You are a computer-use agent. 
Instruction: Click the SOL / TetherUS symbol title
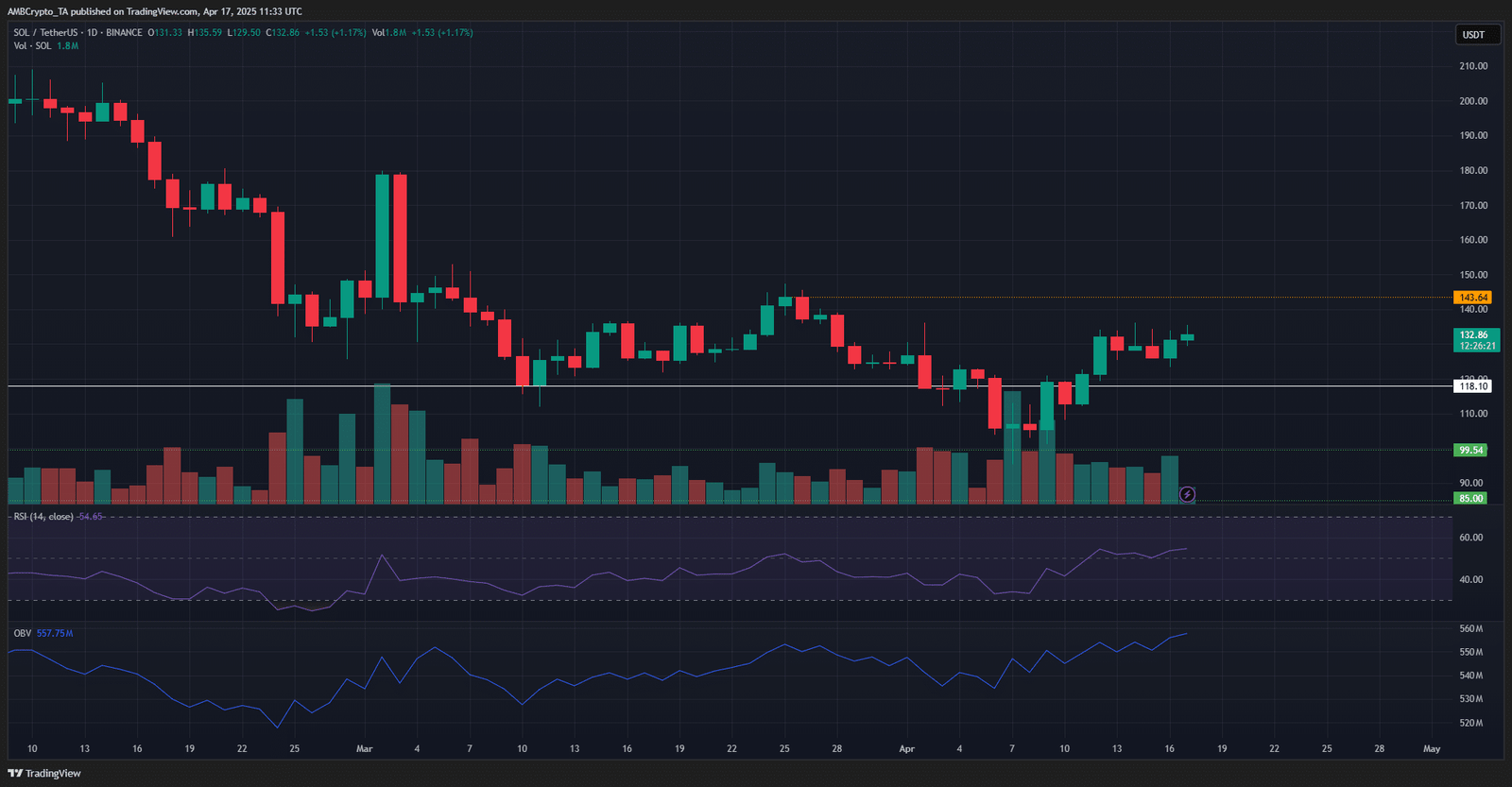(x=45, y=32)
